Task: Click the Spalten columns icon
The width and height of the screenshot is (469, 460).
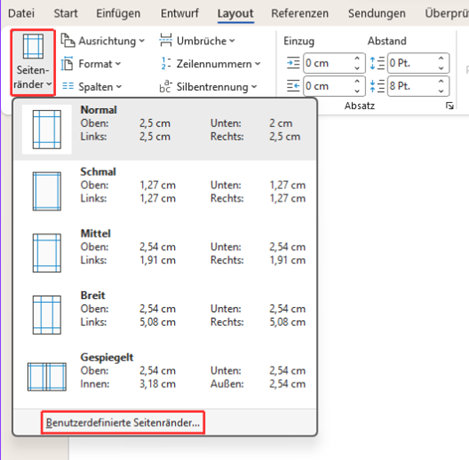Action: pos(68,86)
